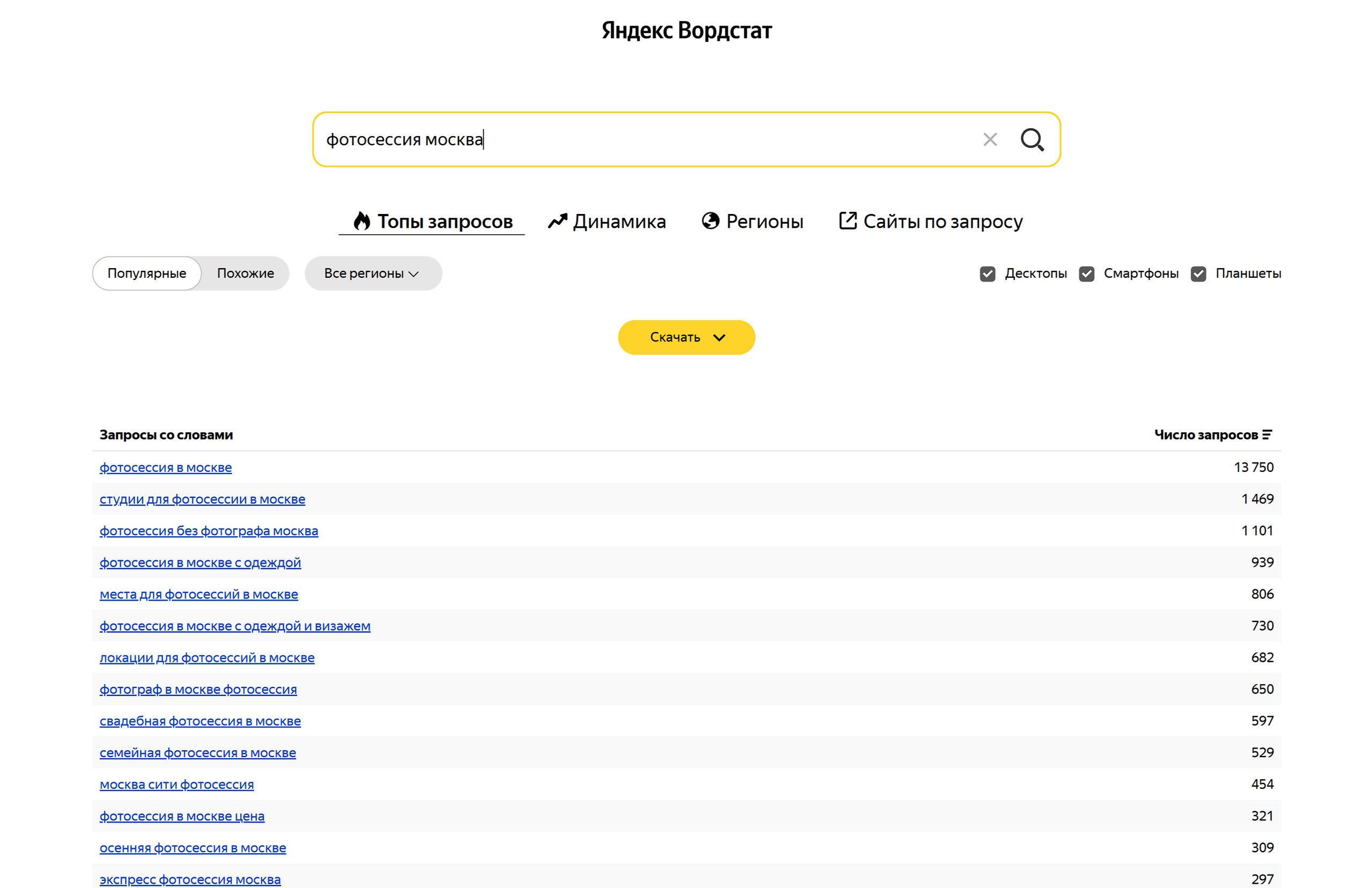Image resolution: width=1372 pixels, height=888 pixels.
Task: Open the фотосессия в москве с одеждой link
Action: point(200,563)
